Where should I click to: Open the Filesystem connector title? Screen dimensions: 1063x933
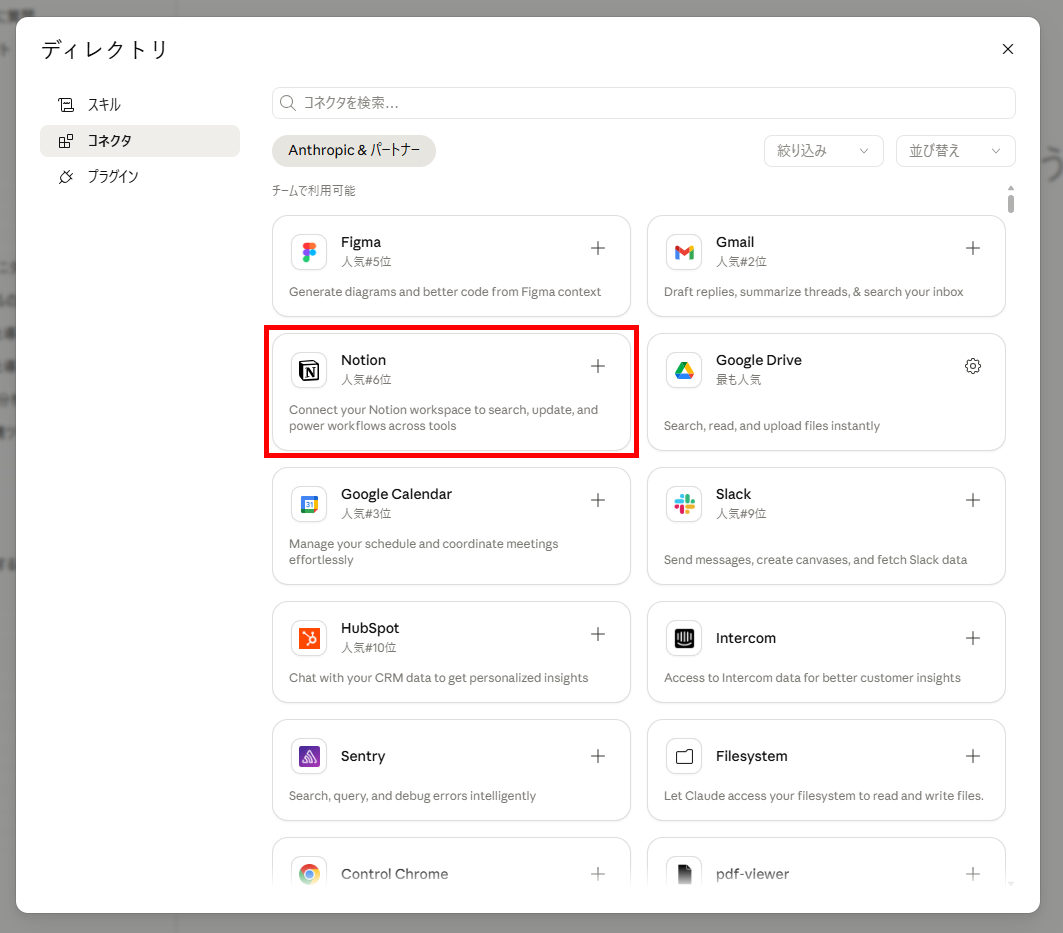(x=752, y=756)
